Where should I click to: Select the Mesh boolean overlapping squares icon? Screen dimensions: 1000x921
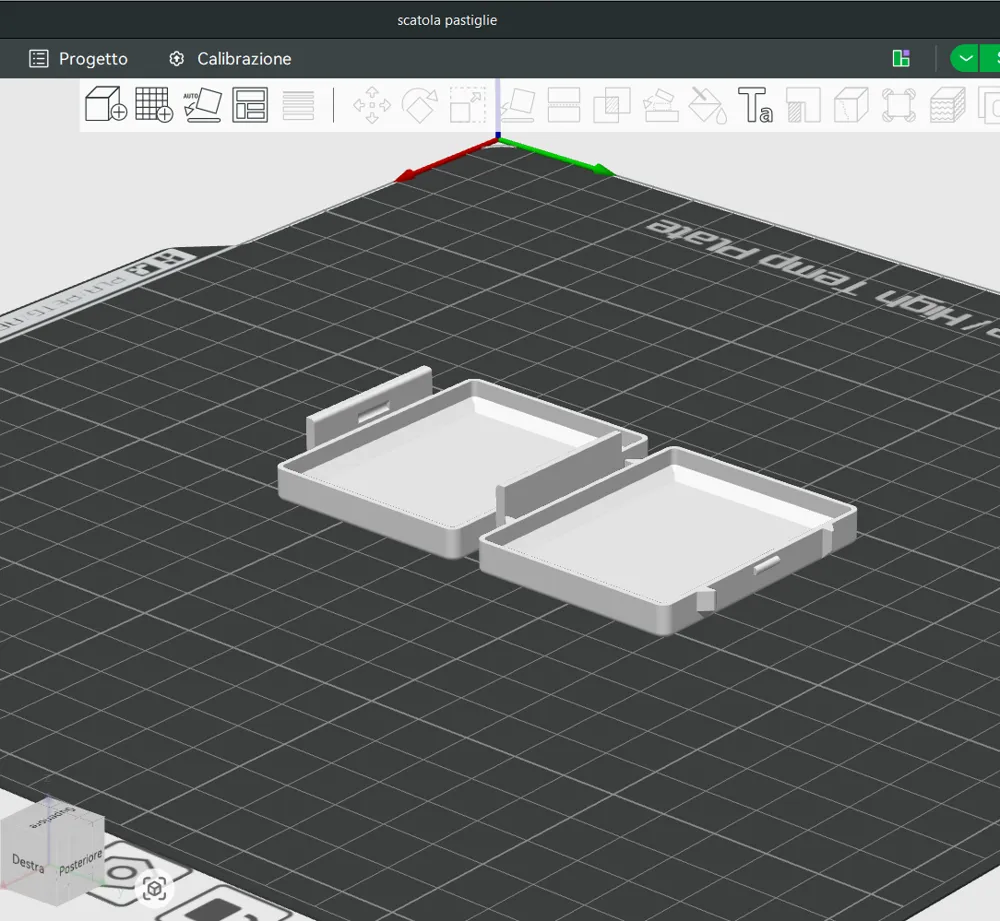pyautogui.click(x=612, y=105)
